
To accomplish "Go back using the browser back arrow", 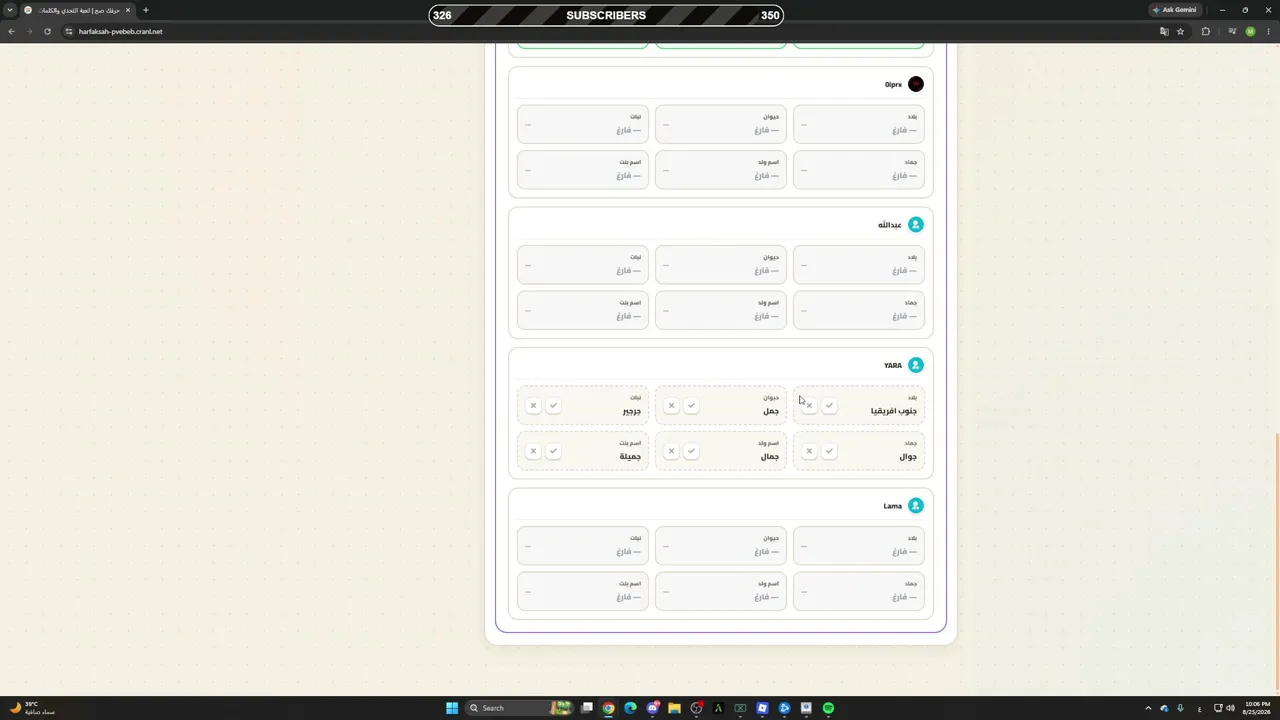I will (11, 31).
